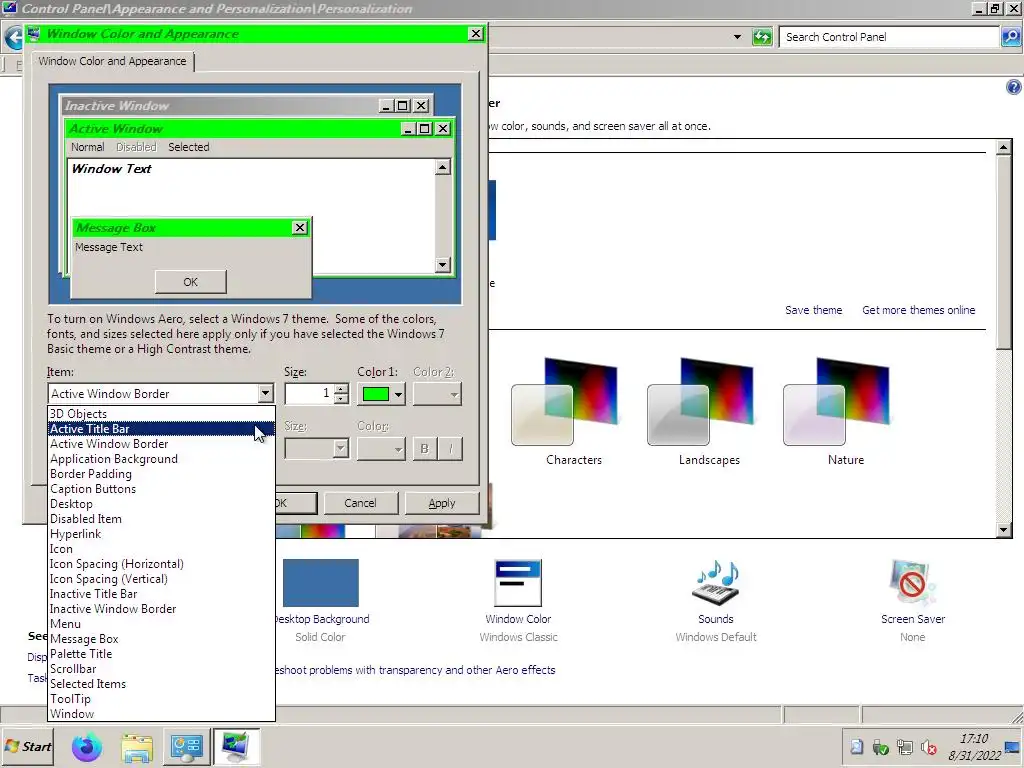Click the Cancel button in the dialog
This screenshot has width=1024, height=768.
click(x=360, y=503)
